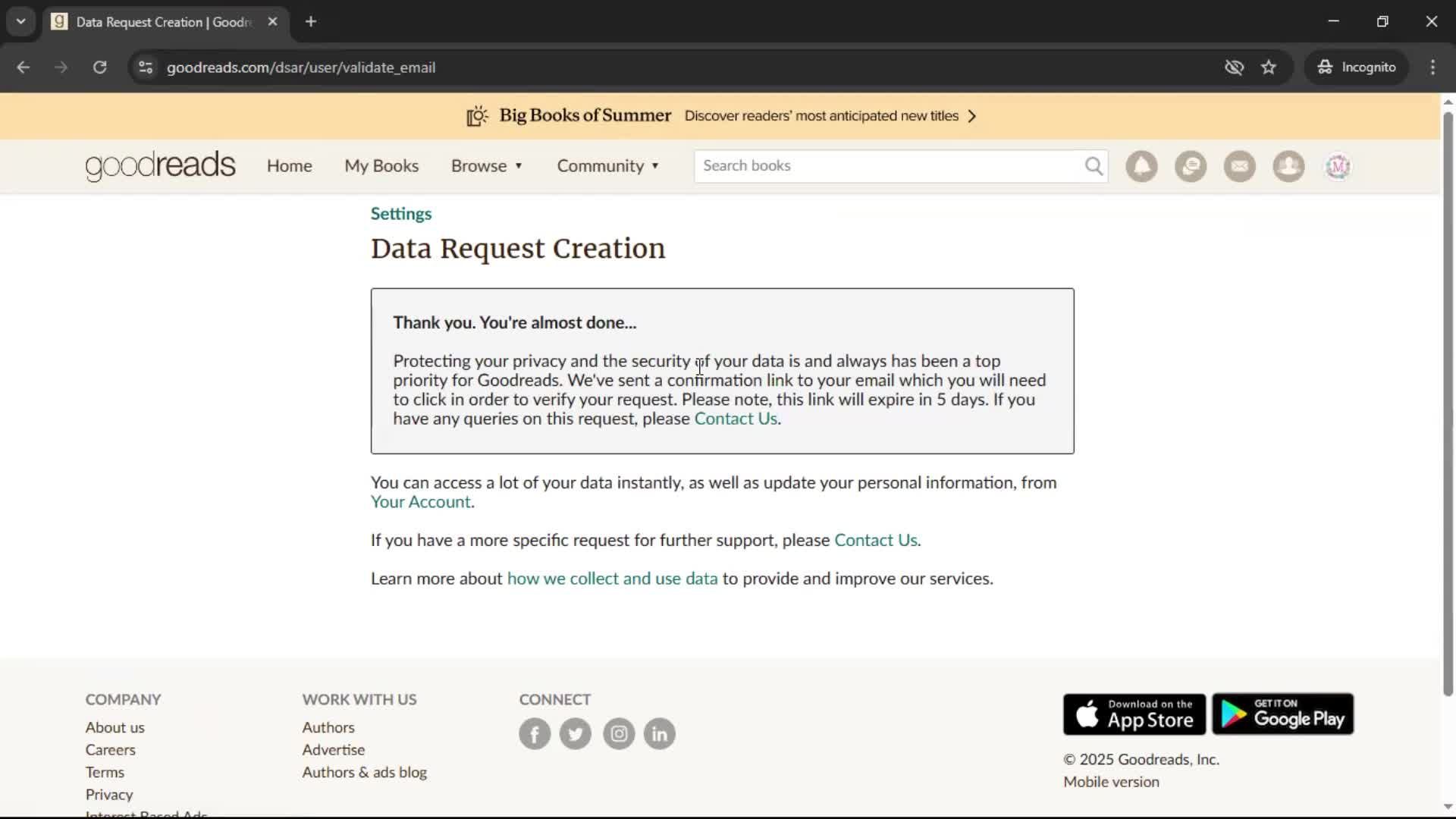Click the Settings breadcrumb link
The image size is (1456, 819).
pos(401,214)
